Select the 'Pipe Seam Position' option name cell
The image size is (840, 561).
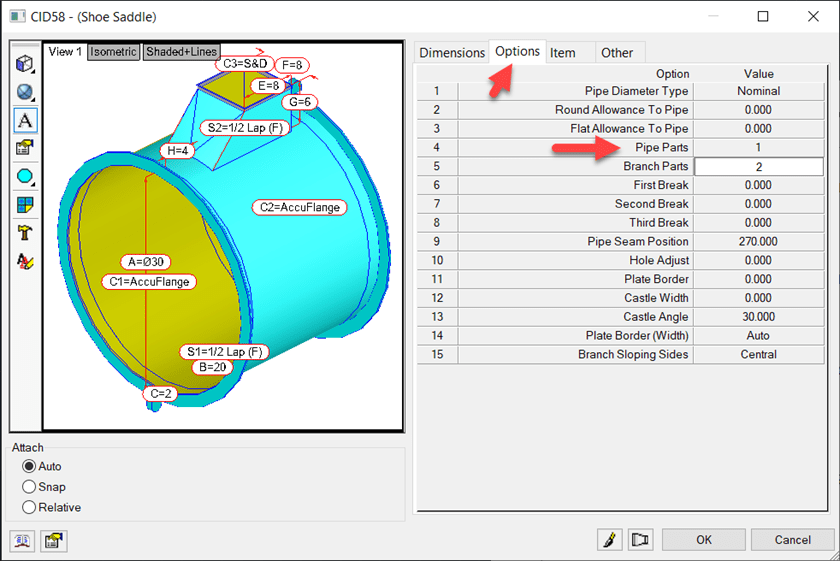coord(575,242)
